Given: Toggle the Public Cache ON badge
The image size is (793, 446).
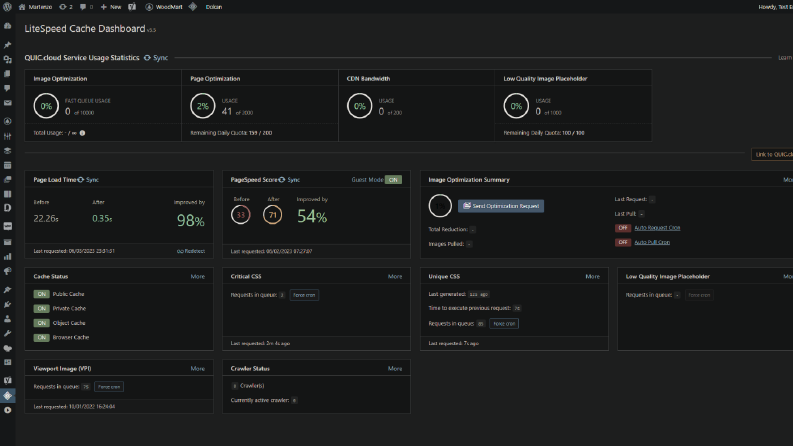Looking at the screenshot, I should [x=41, y=294].
